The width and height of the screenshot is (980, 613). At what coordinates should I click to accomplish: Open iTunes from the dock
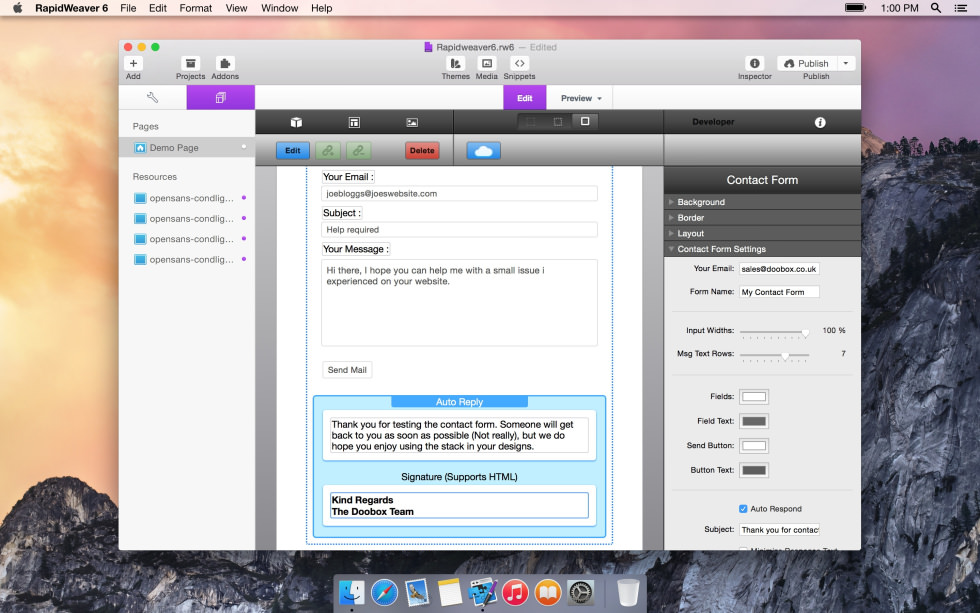(x=516, y=592)
